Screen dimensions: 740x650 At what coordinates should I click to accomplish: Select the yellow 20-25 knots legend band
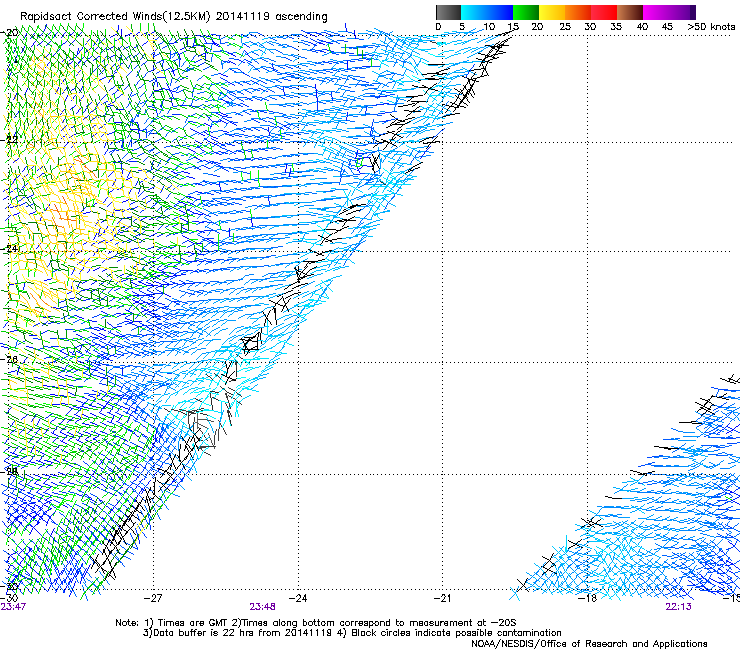click(x=552, y=12)
